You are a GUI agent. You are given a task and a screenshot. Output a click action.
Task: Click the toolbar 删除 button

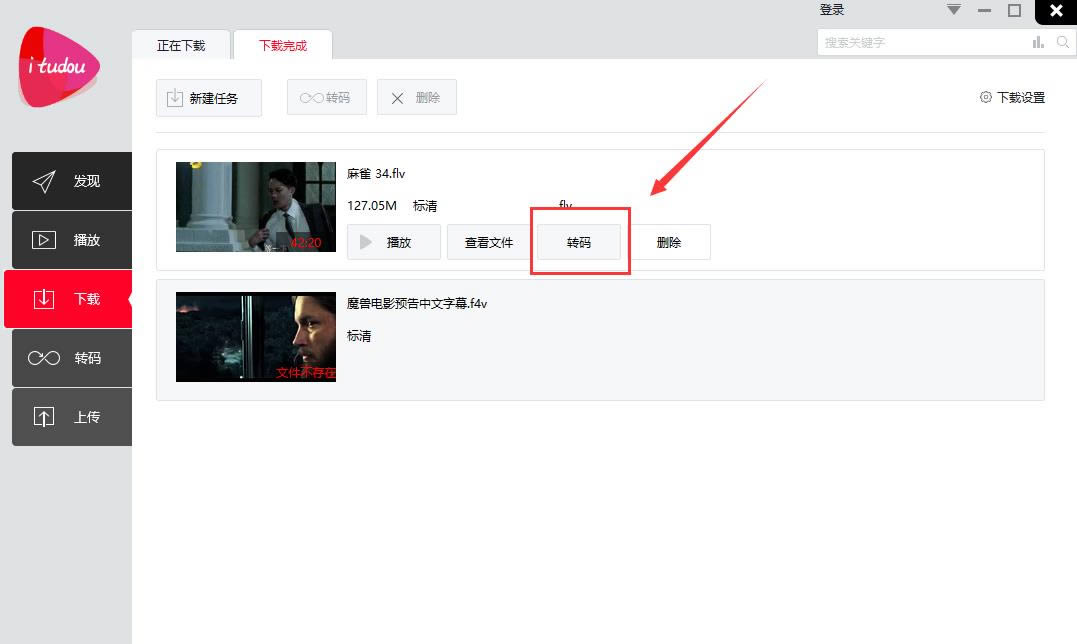(x=417, y=97)
